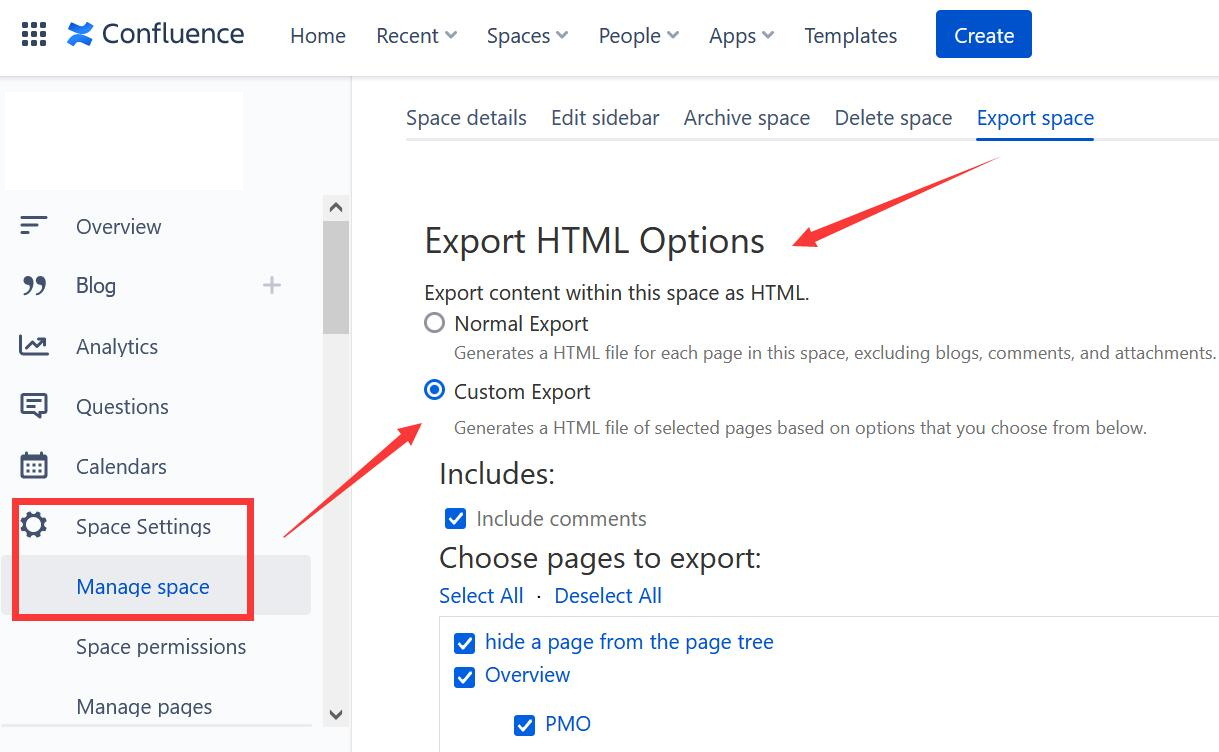Viewport: 1219px width, 752px height.
Task: Click the Deselect All link
Action: [608, 596]
